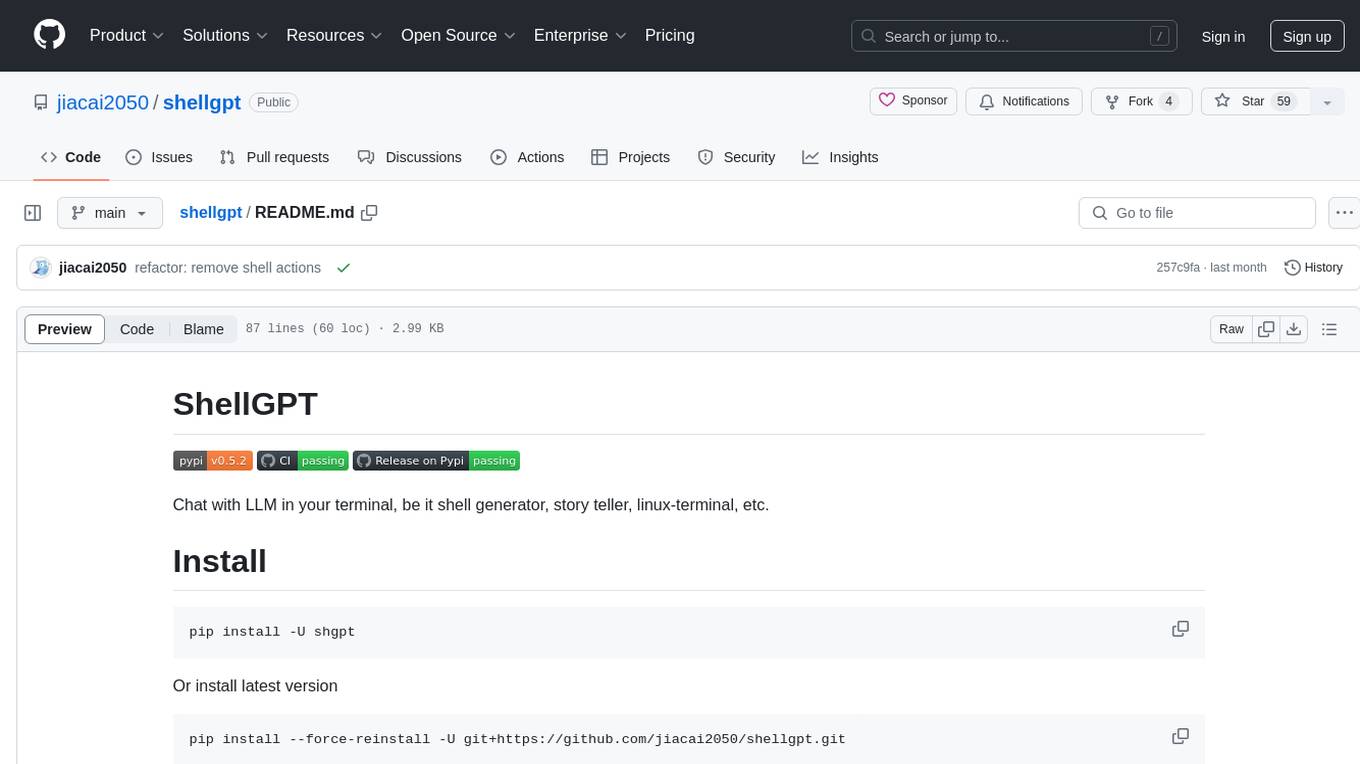Open the shellgpt repository title link
Image resolution: width=1360 pixels, height=764 pixels.
point(202,102)
